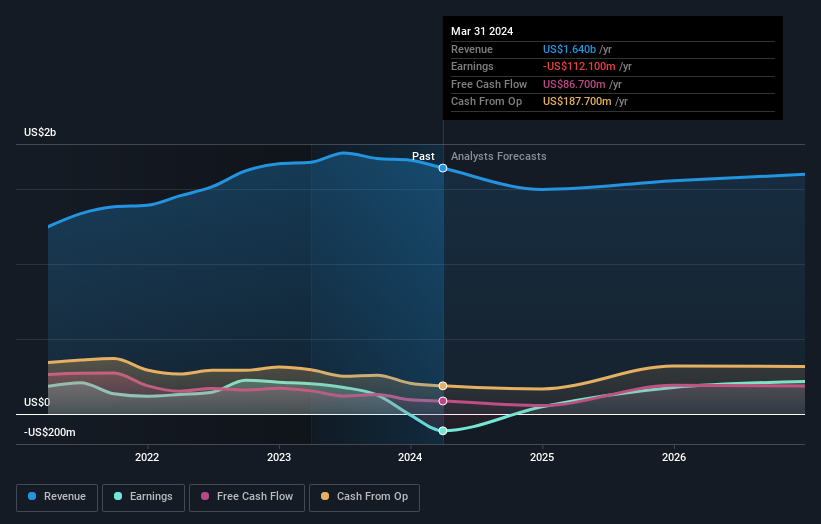Select the Cash From Op orange data point marker
The image size is (821, 524).
(x=443, y=386)
